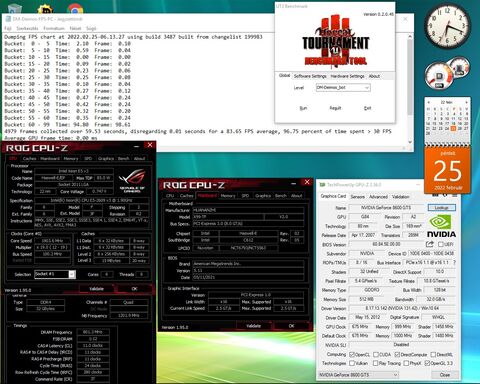This screenshot has width=480, height=384.
Task: Toggle the DirectML checkbox in GPU-Z
Action: 433,354
